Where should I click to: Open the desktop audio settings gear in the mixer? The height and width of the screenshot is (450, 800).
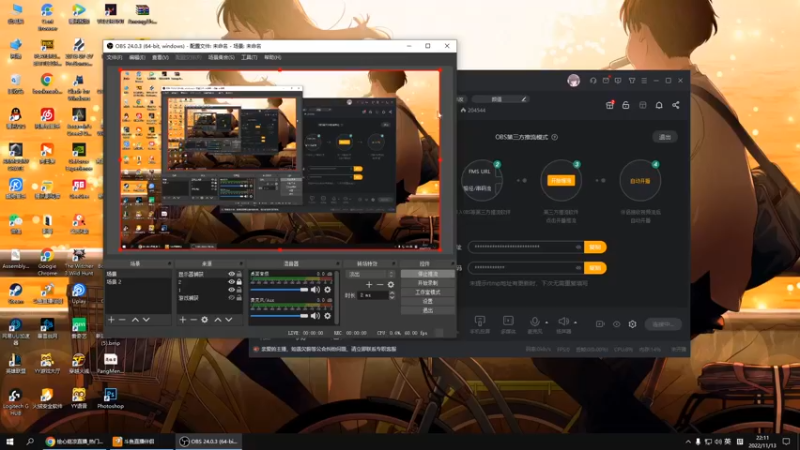coord(328,290)
